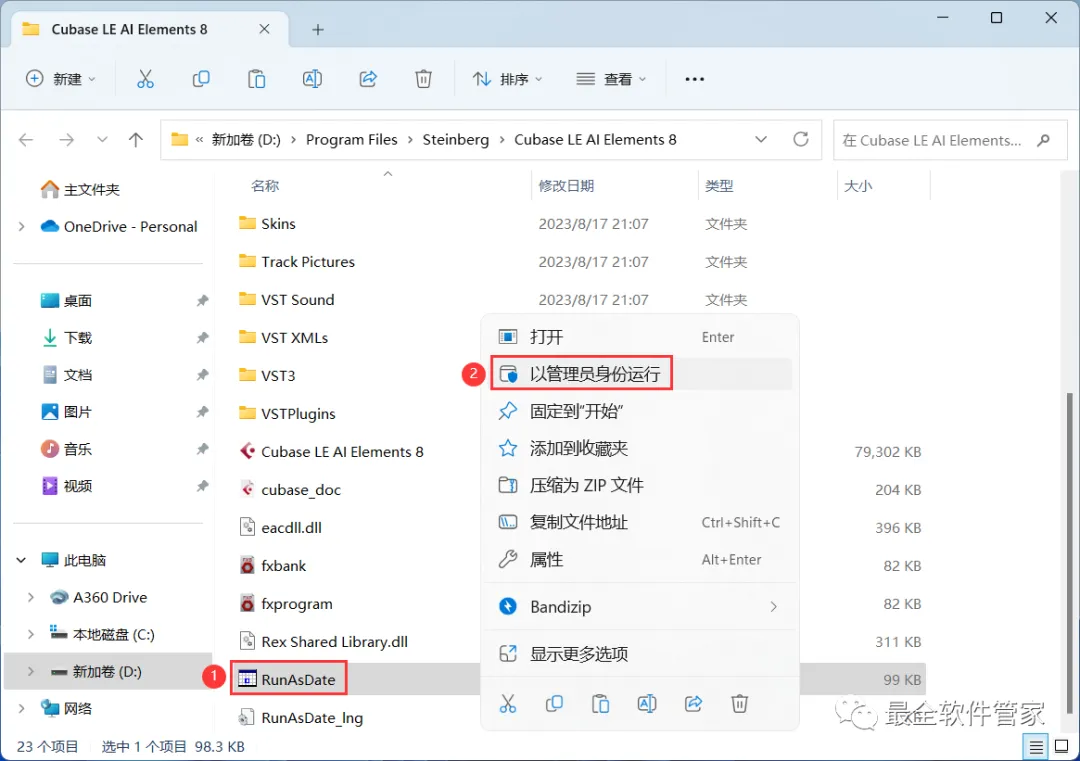
Task: Click the vertical scrollbar of the file list
Action: pyautogui.click(x=1070, y=554)
